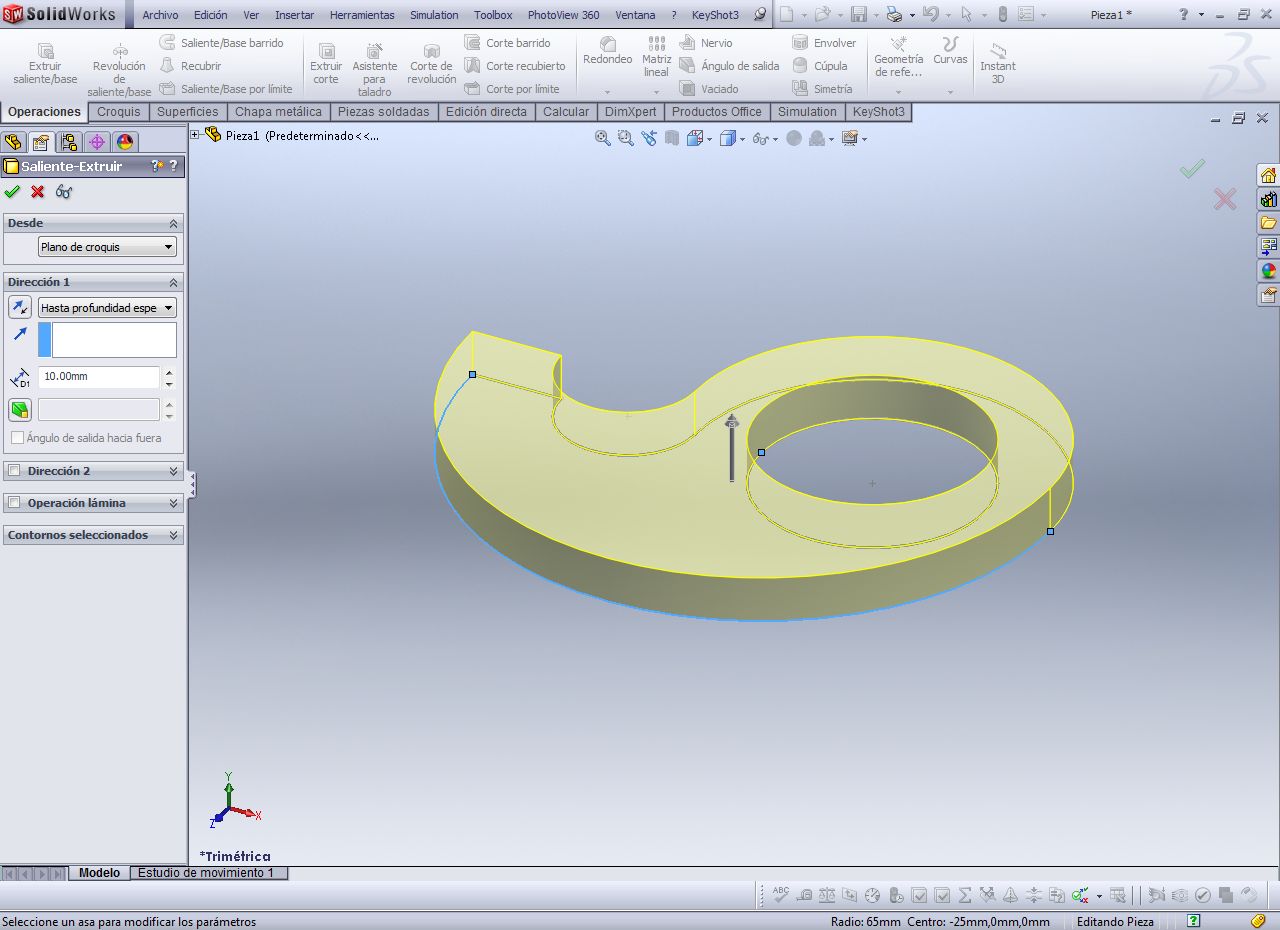Click Nervio rib tool
The width and height of the screenshot is (1280, 930).
706,43
